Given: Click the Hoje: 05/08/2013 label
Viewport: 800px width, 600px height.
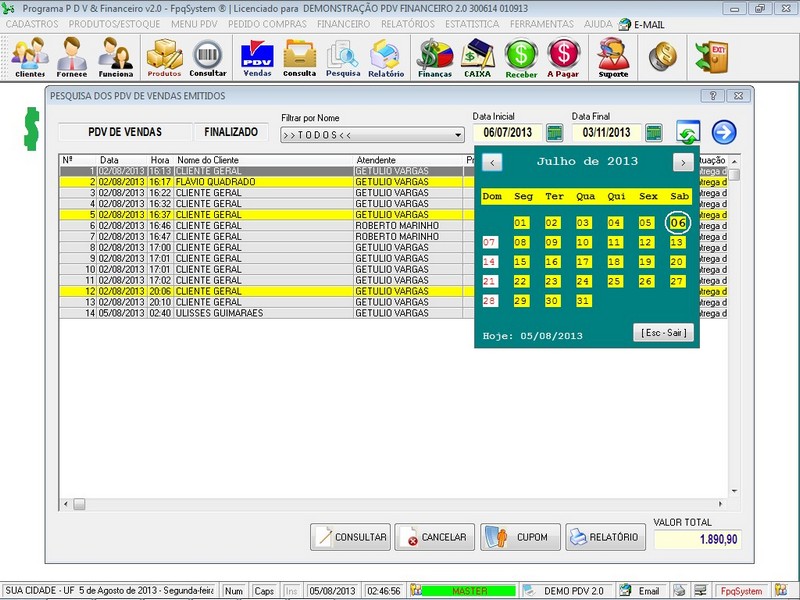Looking at the screenshot, I should [533, 336].
